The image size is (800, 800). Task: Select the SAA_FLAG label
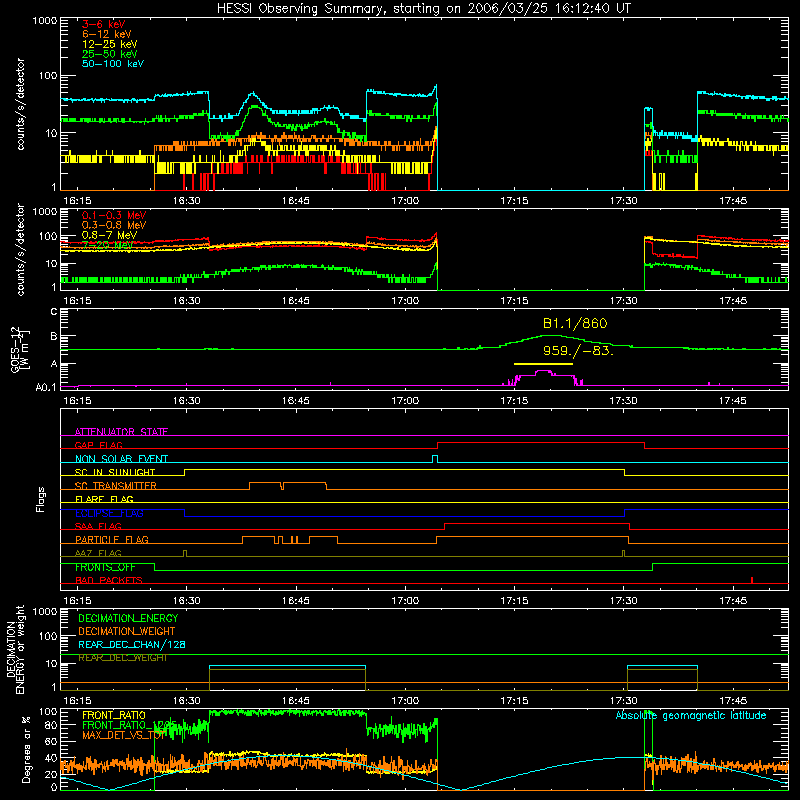98,526
